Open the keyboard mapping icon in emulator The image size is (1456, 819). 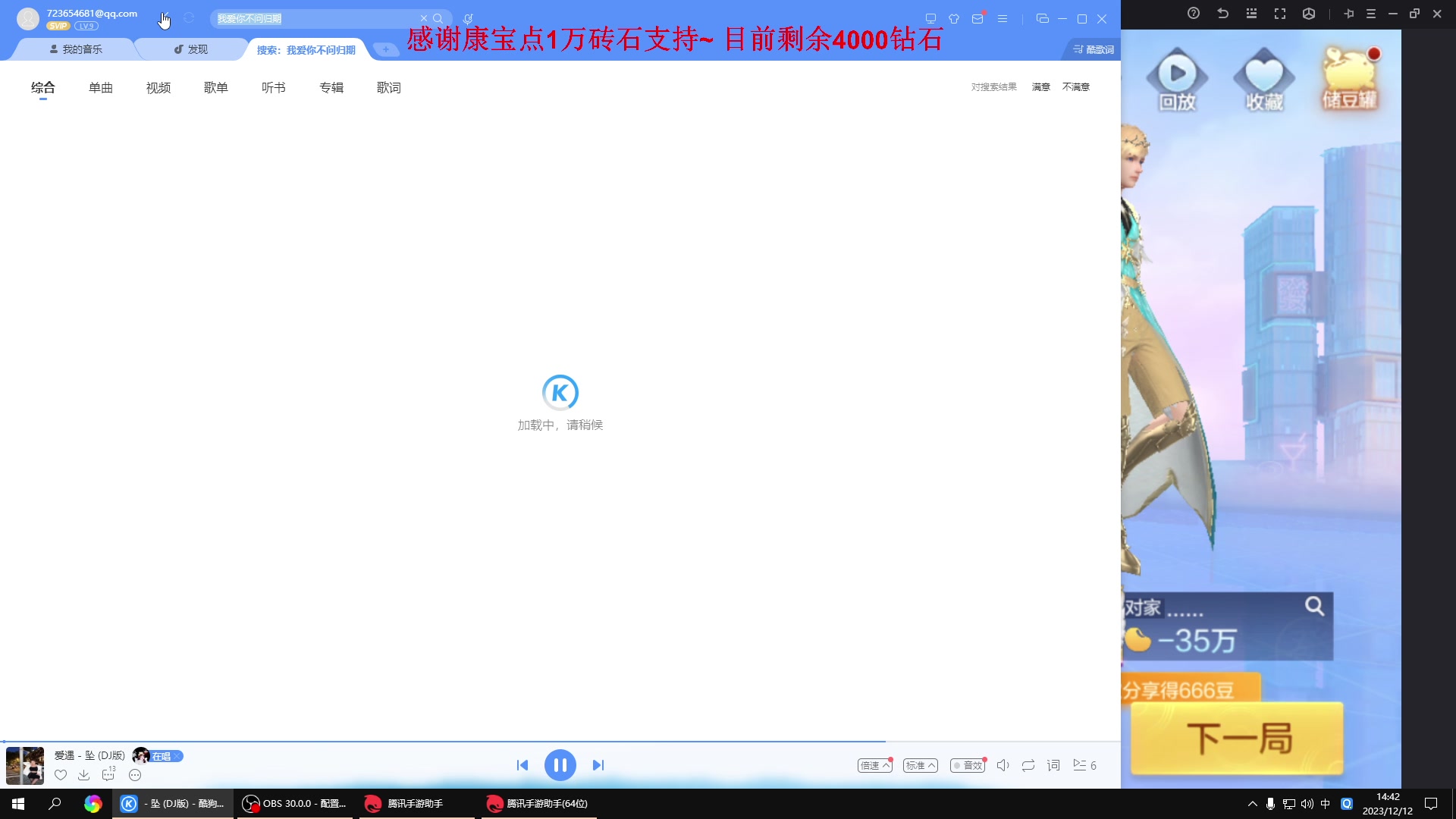point(1251,14)
